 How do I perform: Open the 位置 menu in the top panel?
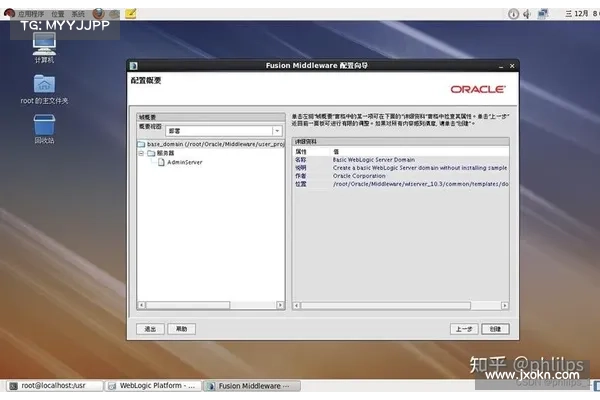click(57, 14)
